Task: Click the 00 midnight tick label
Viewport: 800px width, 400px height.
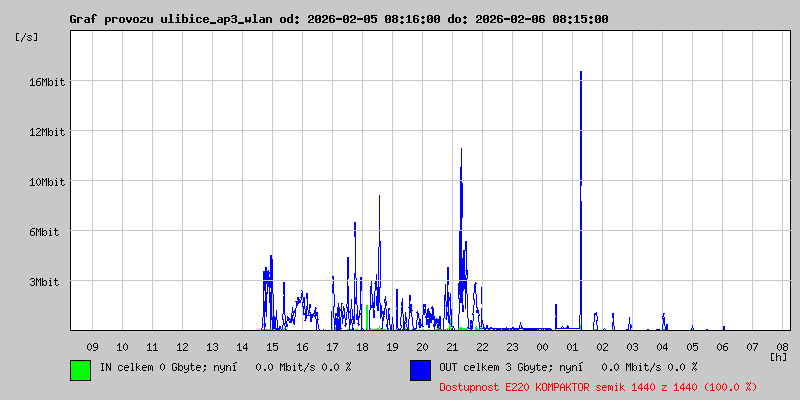Action: pyautogui.click(x=542, y=347)
